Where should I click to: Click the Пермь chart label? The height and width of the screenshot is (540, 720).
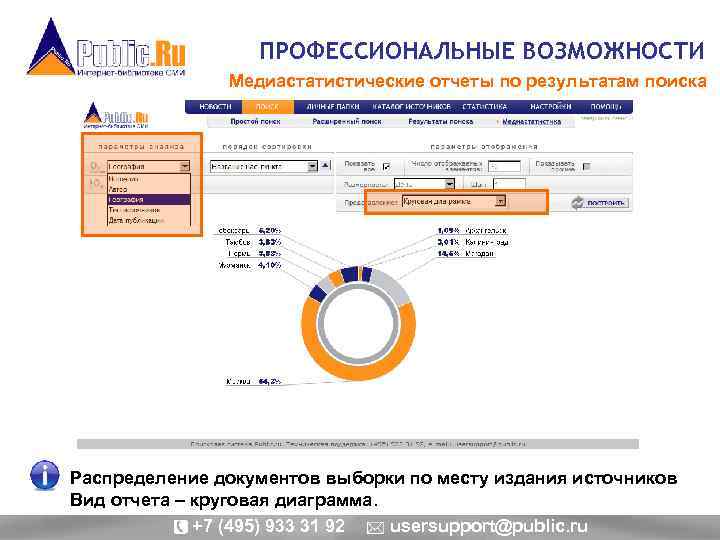[240, 253]
